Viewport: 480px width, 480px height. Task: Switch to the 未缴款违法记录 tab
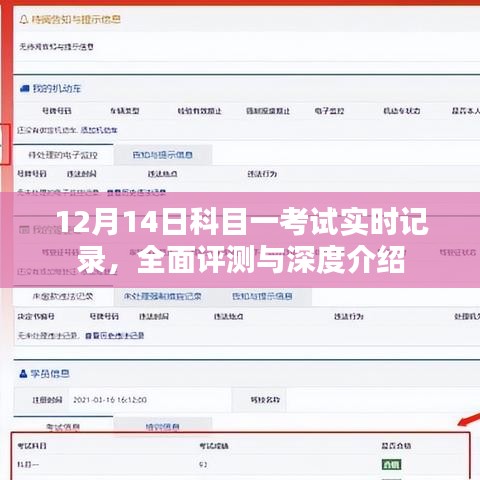tap(63, 296)
